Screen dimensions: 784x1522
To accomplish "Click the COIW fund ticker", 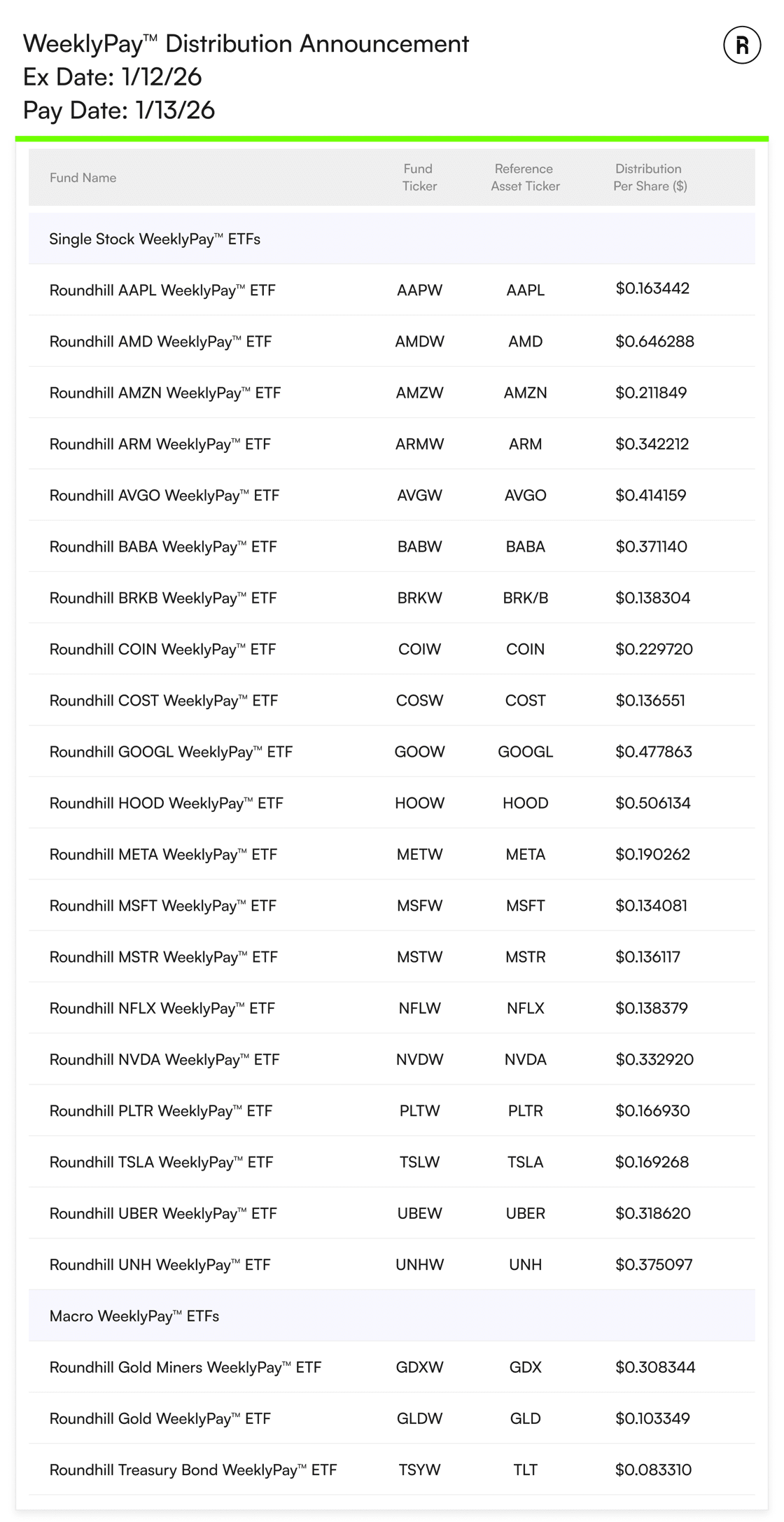I will click(419, 649).
